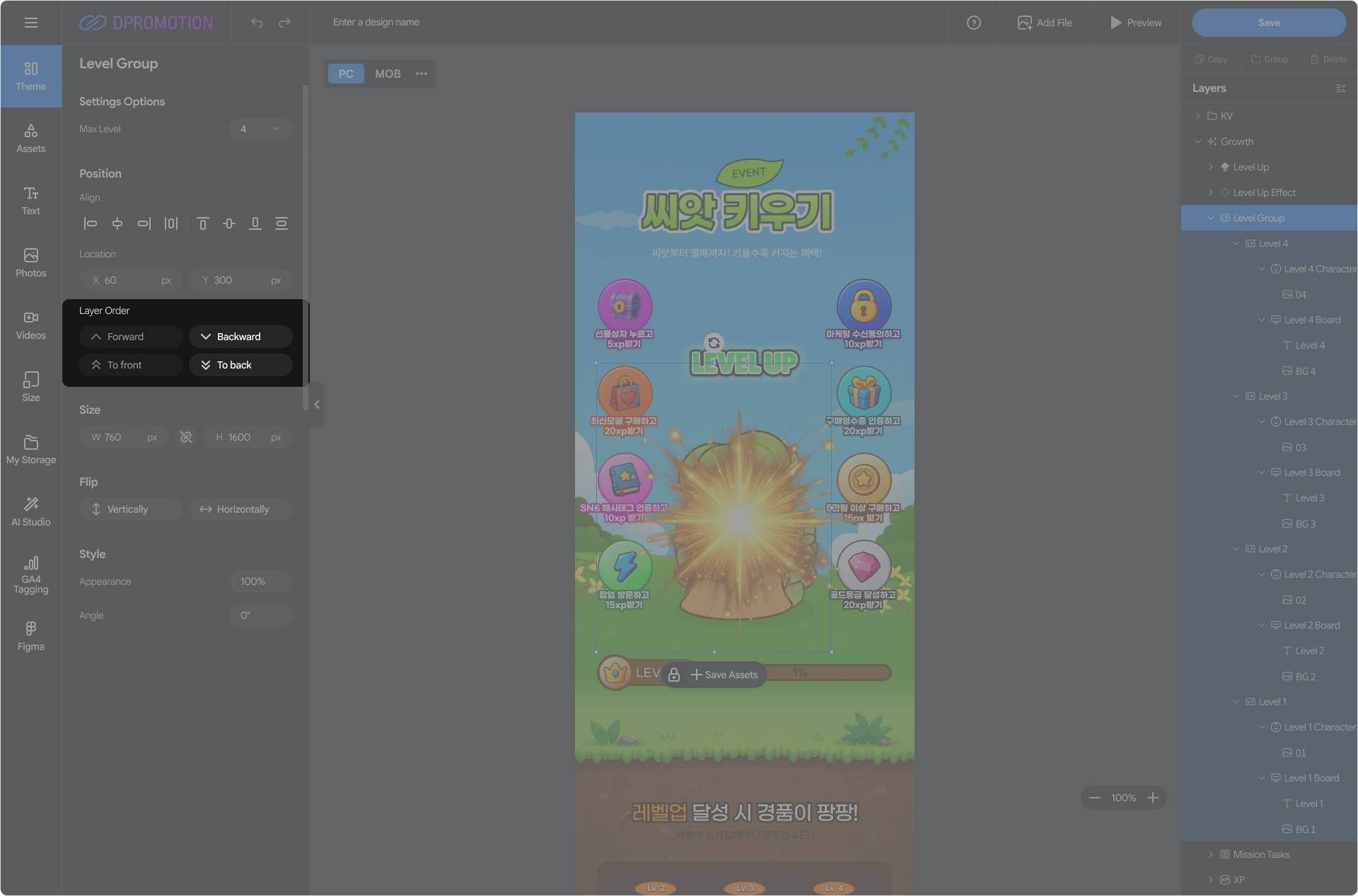Image resolution: width=1358 pixels, height=896 pixels.
Task: Click the Save button
Action: pyautogui.click(x=1269, y=23)
